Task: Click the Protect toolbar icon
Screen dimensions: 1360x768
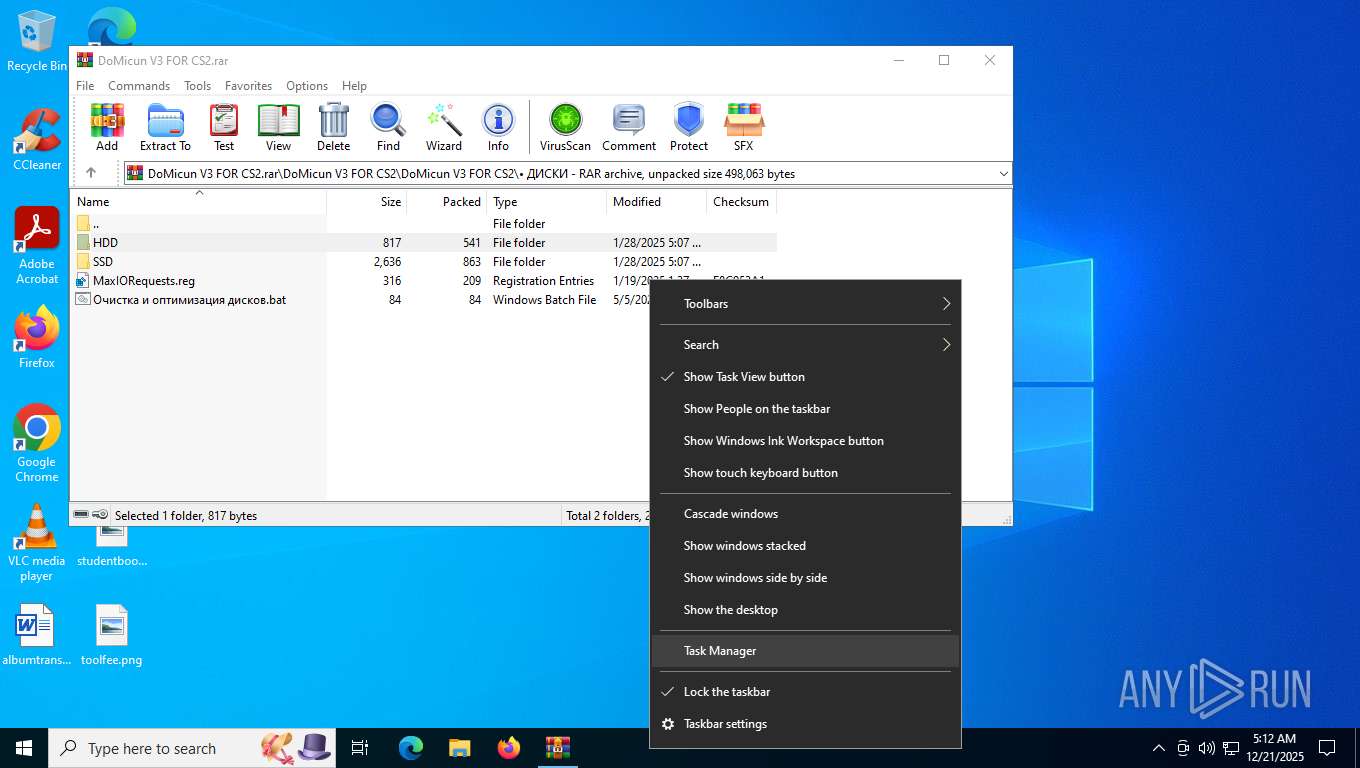Action: pos(689,127)
